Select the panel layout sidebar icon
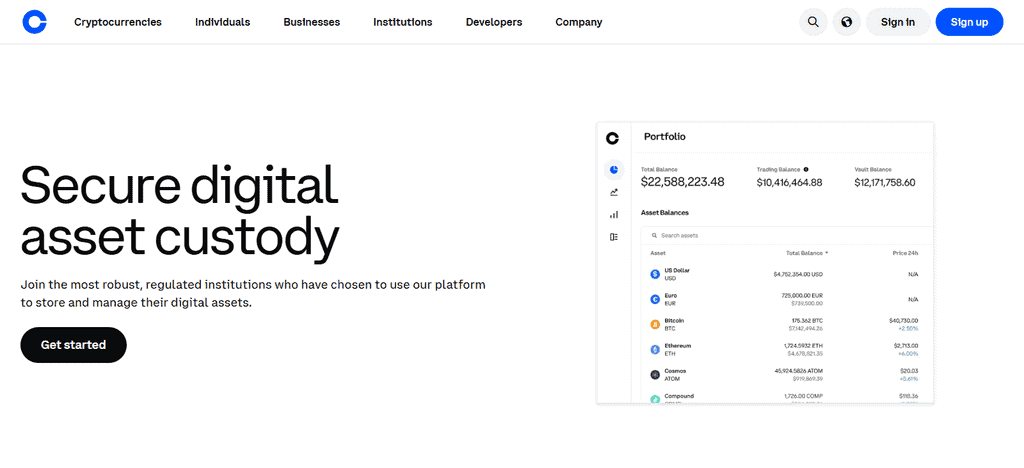The width and height of the screenshot is (1024, 468). [x=614, y=237]
